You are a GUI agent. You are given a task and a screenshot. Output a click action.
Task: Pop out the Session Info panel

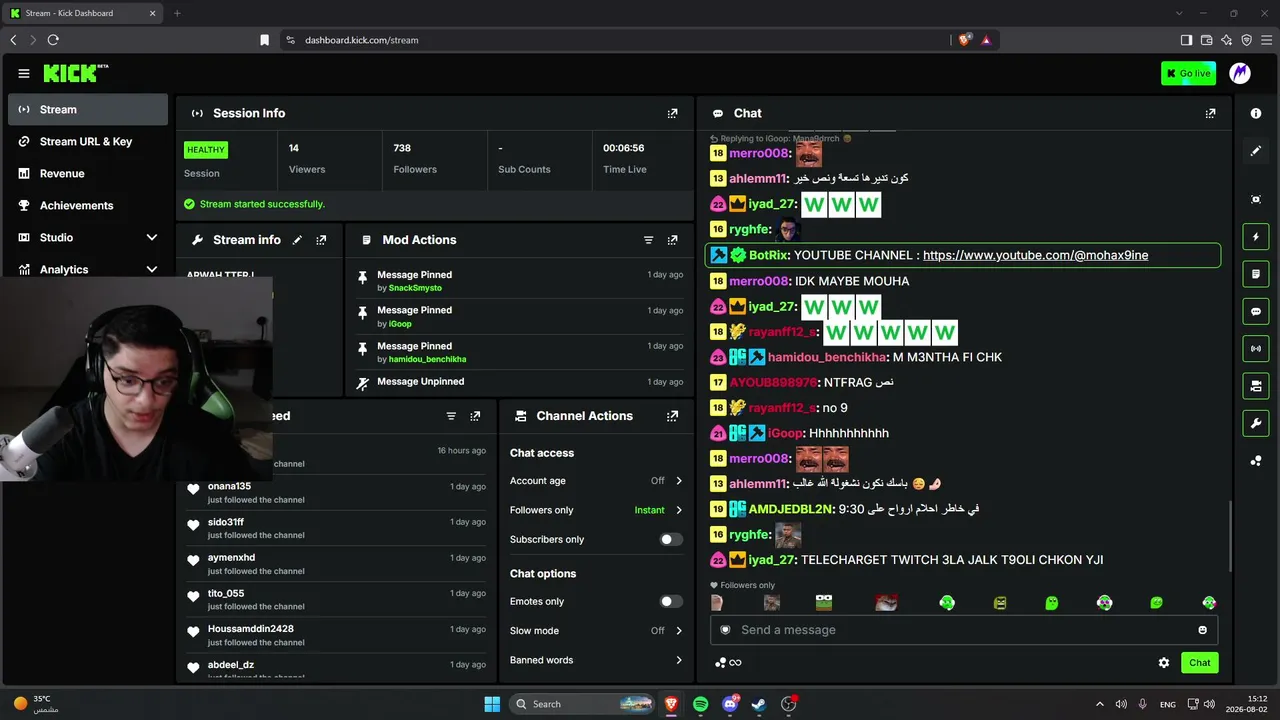click(672, 113)
